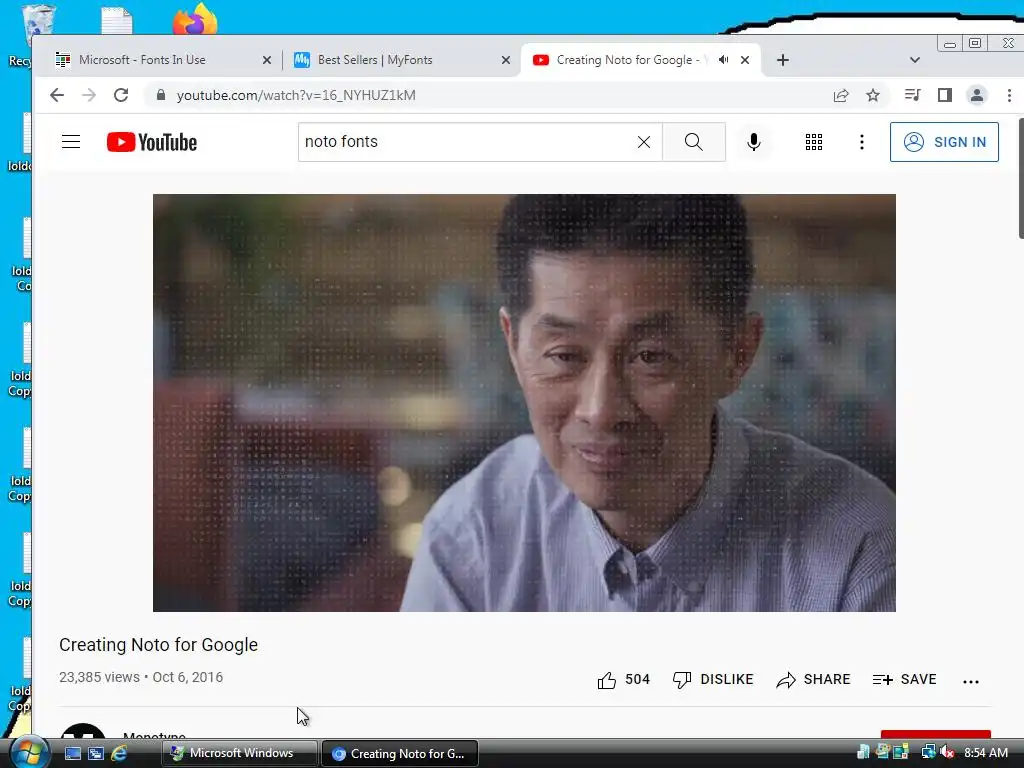The height and width of the screenshot is (768, 1024).
Task: Open Chrome three-dot menu
Action: pos(1009,95)
